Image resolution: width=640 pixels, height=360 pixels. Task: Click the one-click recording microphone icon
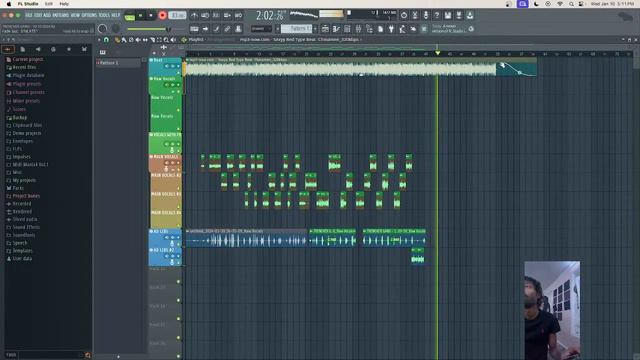point(426,16)
